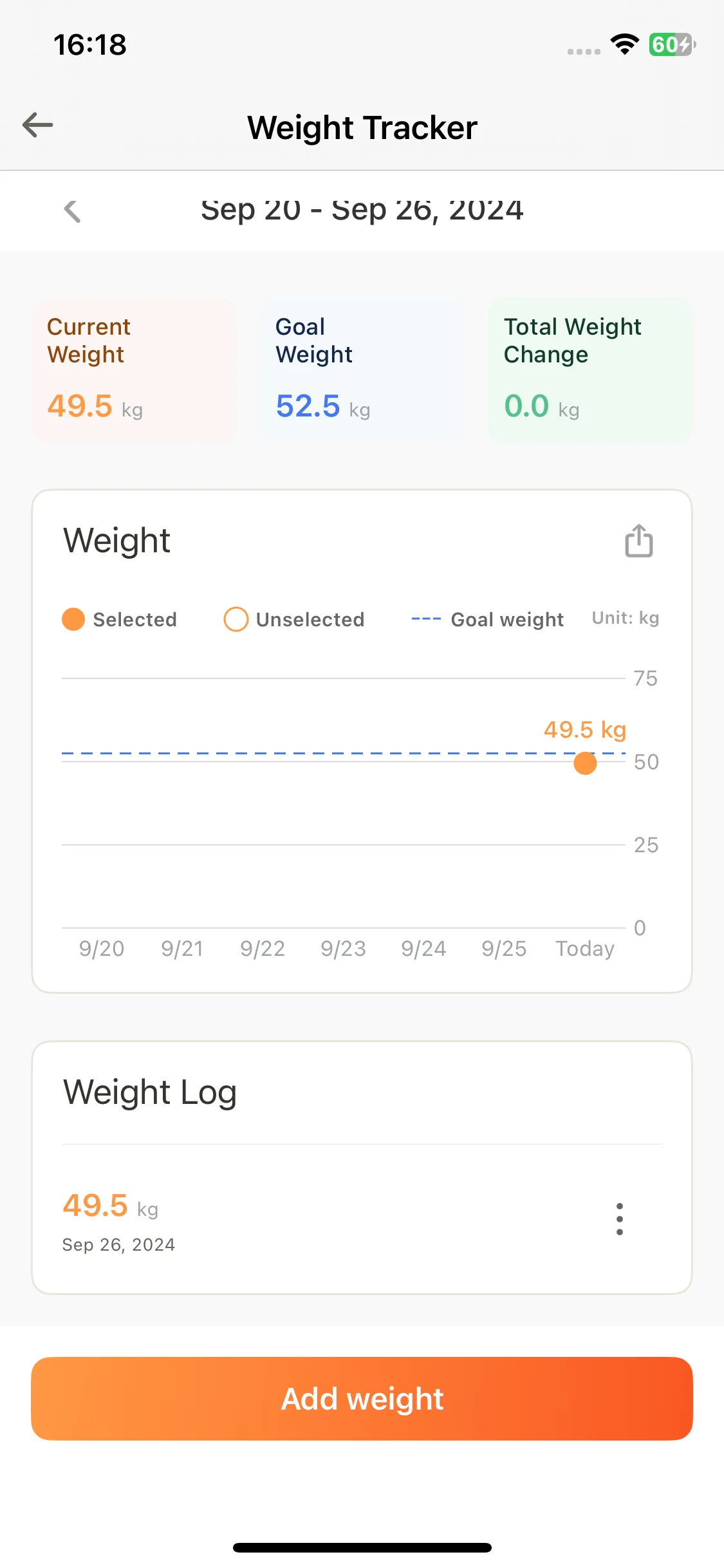
Task: Tap the battery indicator icon
Action: tap(672, 44)
